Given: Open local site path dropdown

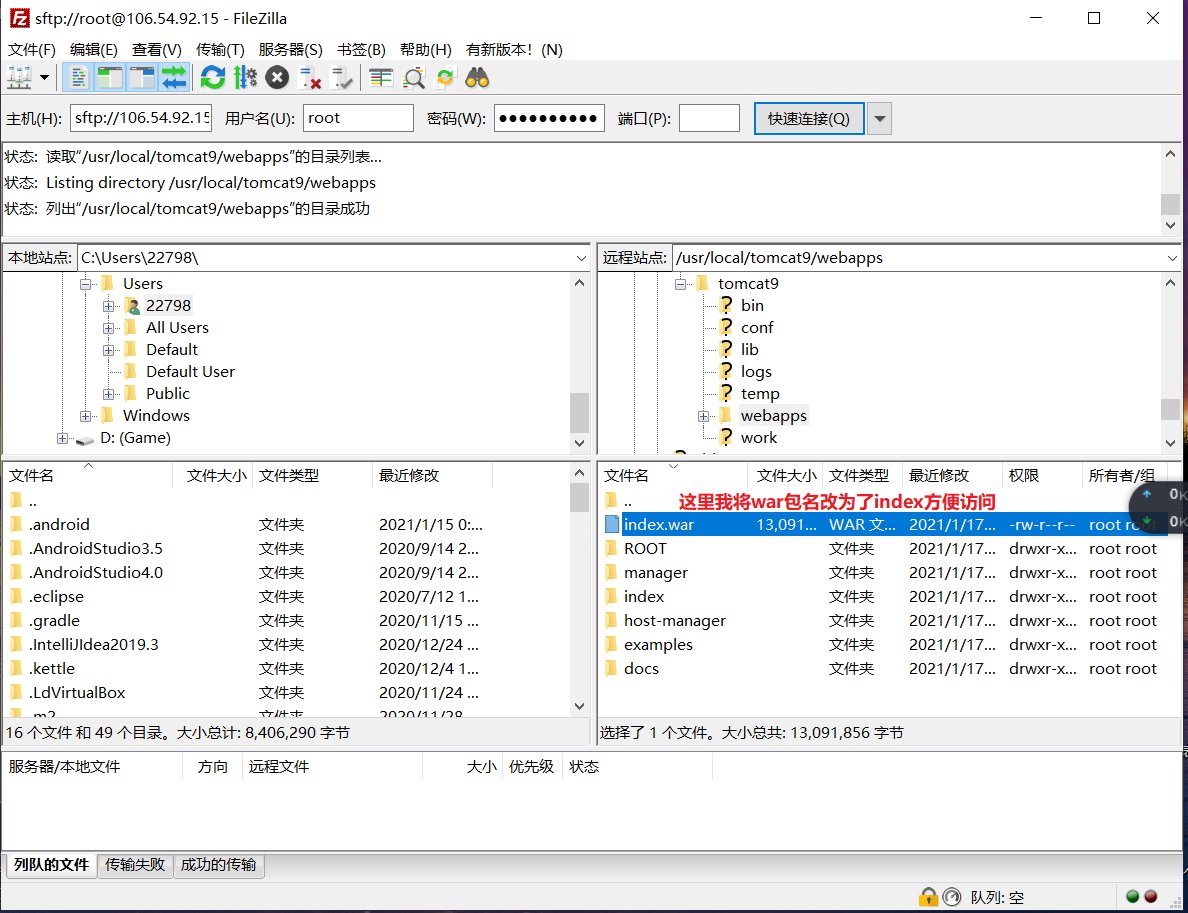Looking at the screenshot, I should [581, 258].
